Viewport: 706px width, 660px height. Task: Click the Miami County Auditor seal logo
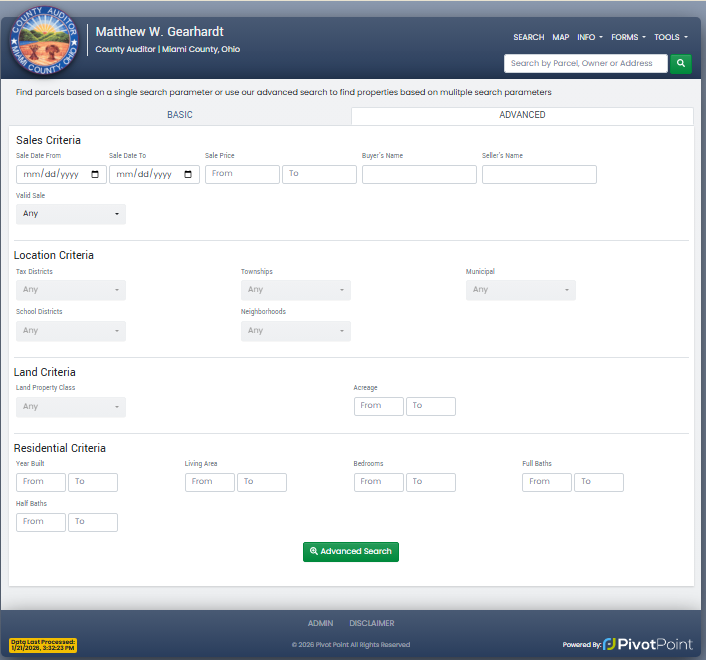(45, 46)
